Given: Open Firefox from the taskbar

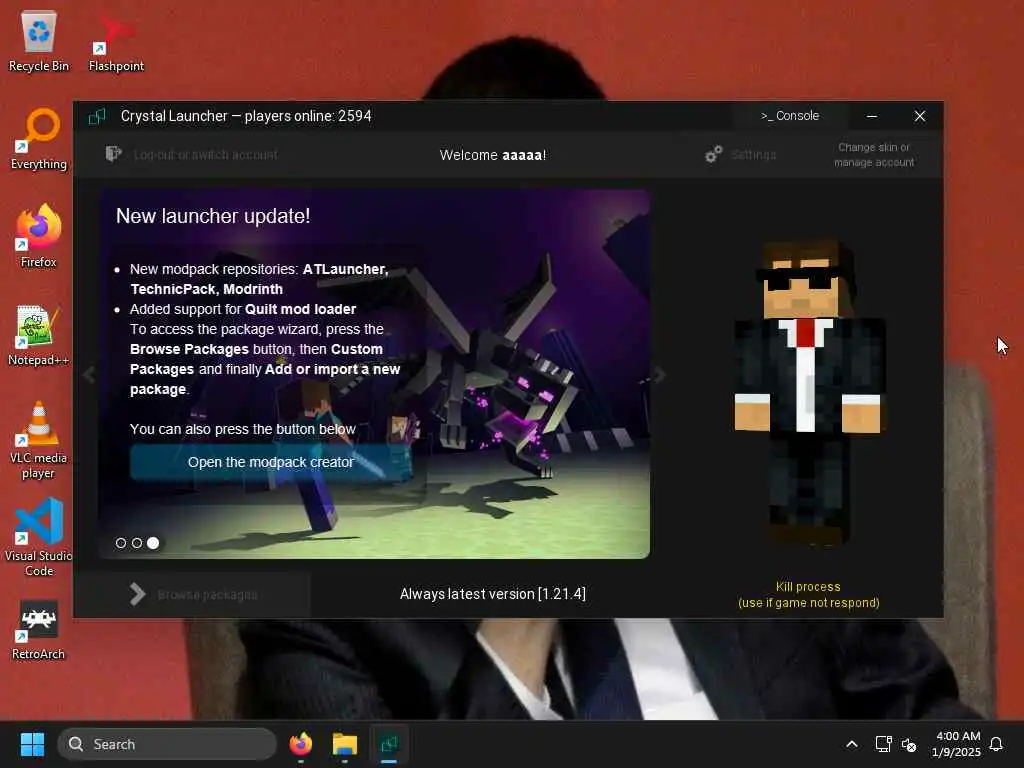Looking at the screenshot, I should point(300,744).
